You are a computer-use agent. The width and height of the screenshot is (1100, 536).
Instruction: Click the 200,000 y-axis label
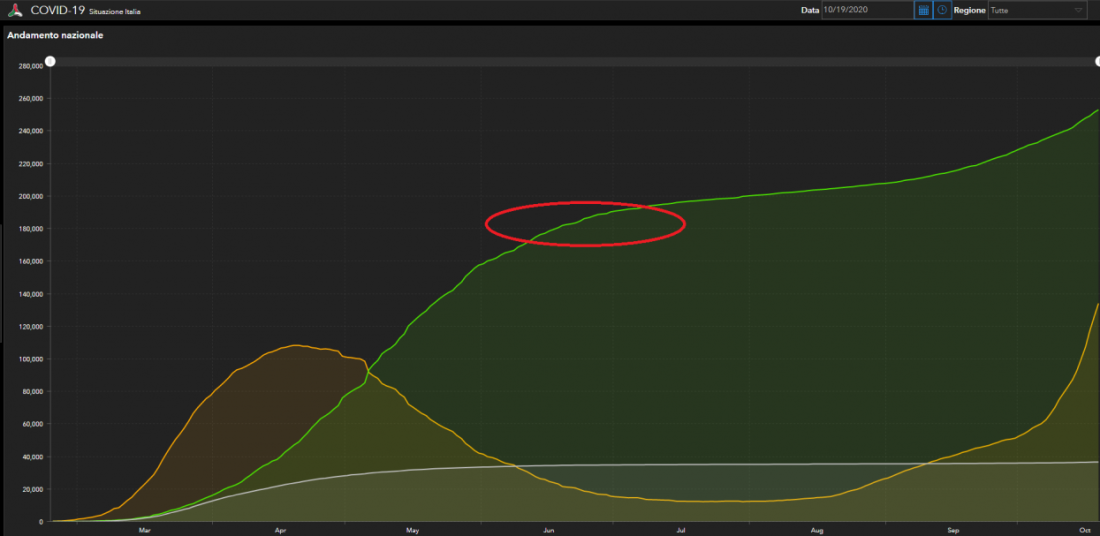tap(30, 196)
